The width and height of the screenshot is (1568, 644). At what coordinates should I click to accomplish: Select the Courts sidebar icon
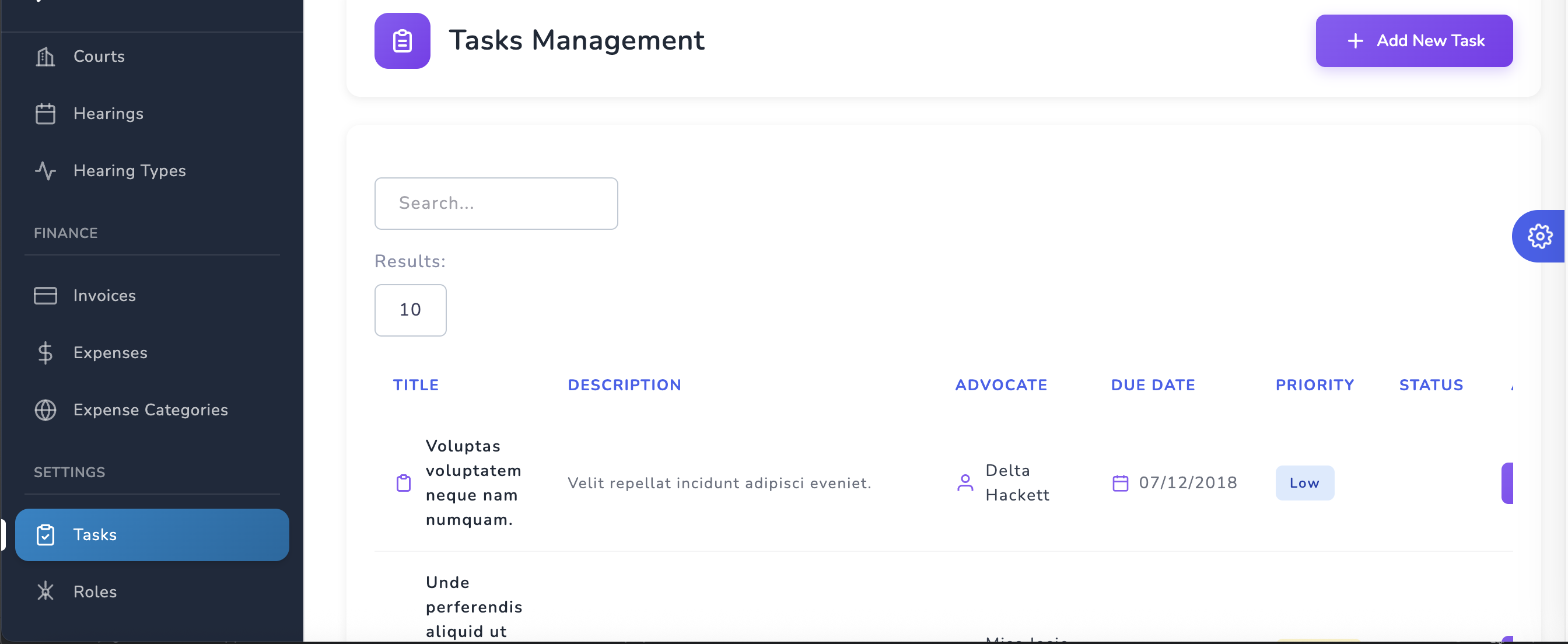click(x=45, y=56)
